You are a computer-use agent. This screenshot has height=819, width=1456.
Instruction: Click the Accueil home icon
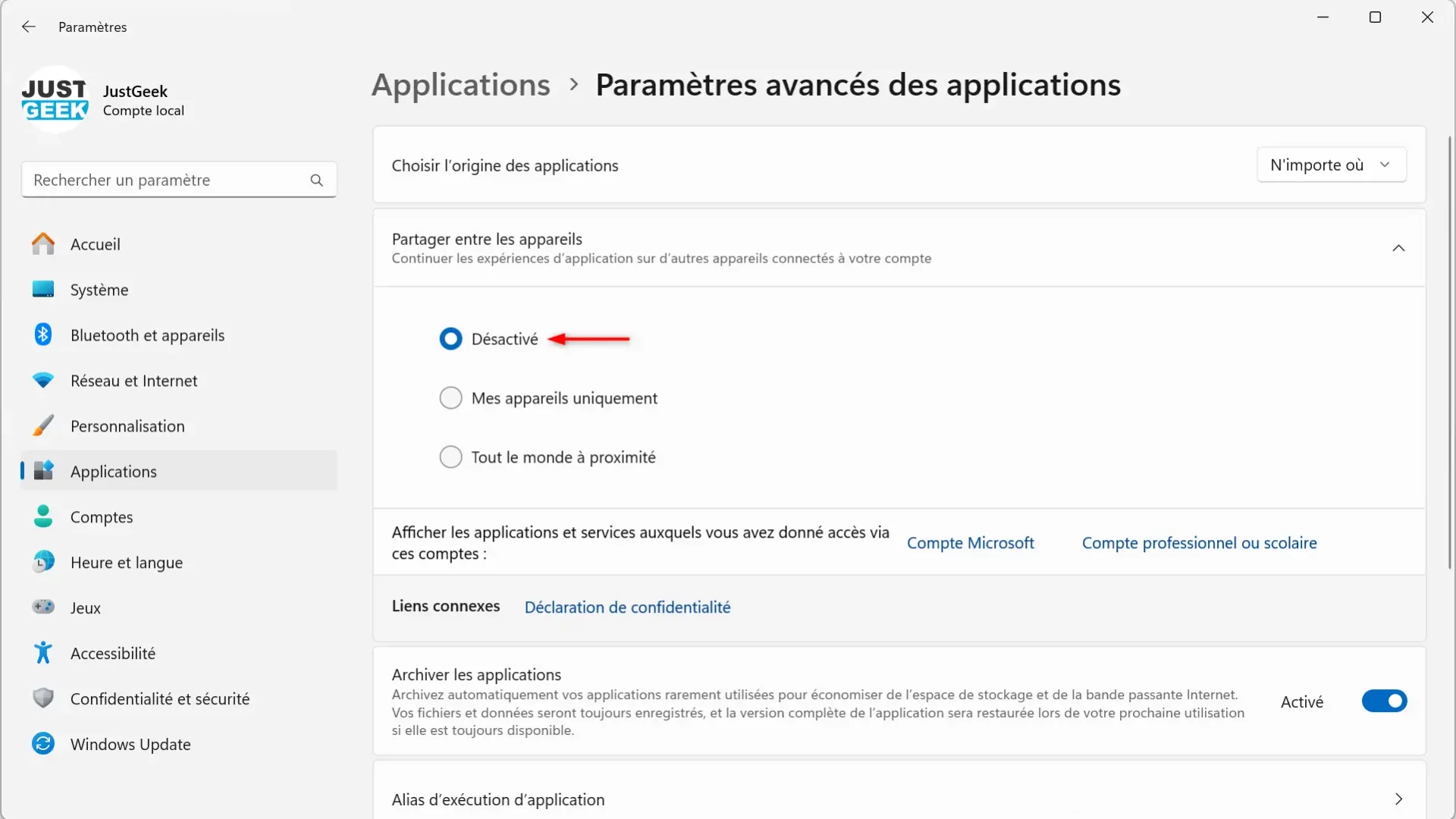43,243
